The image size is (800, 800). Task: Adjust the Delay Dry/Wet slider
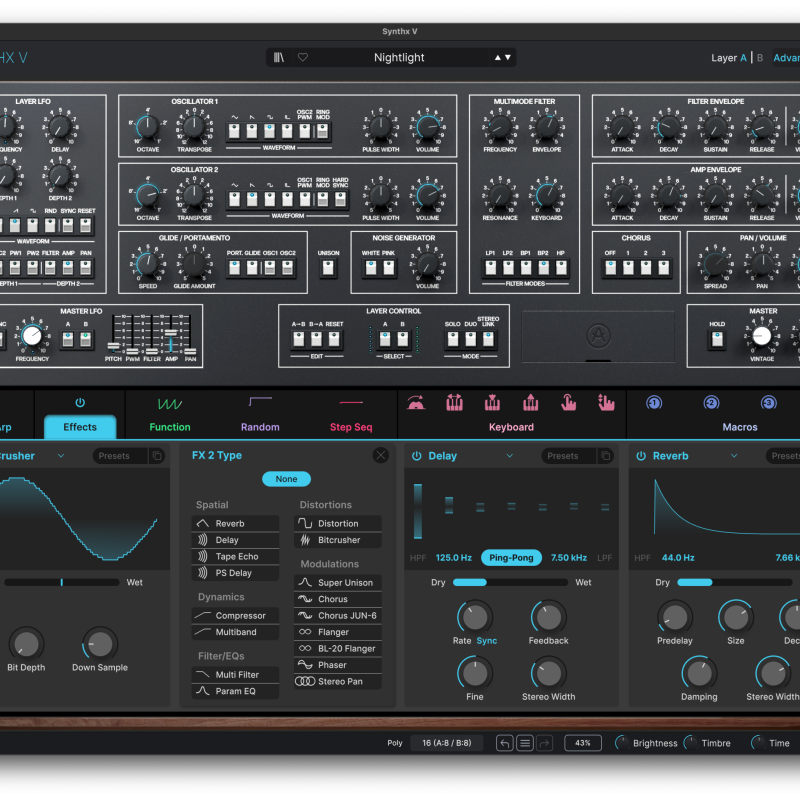point(510,582)
